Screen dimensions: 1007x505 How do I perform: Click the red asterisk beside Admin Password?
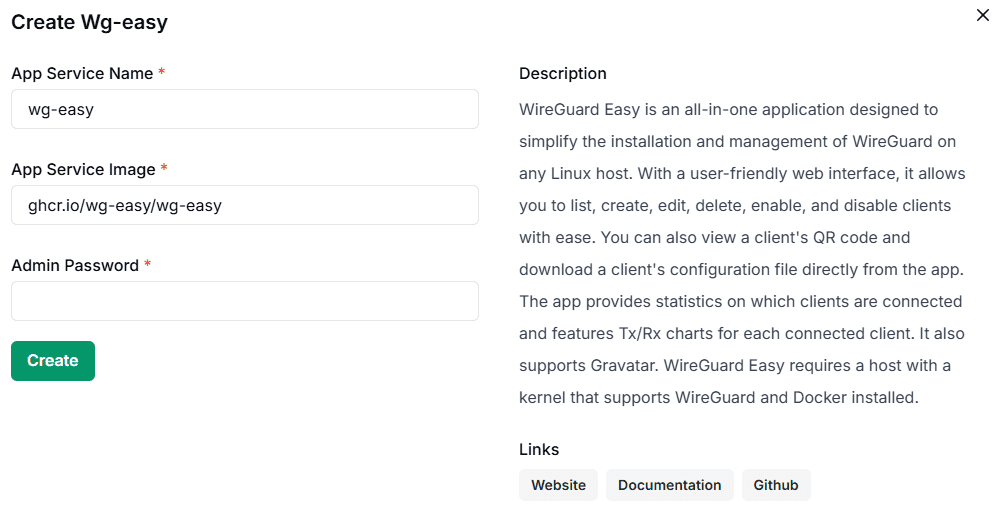click(x=148, y=265)
